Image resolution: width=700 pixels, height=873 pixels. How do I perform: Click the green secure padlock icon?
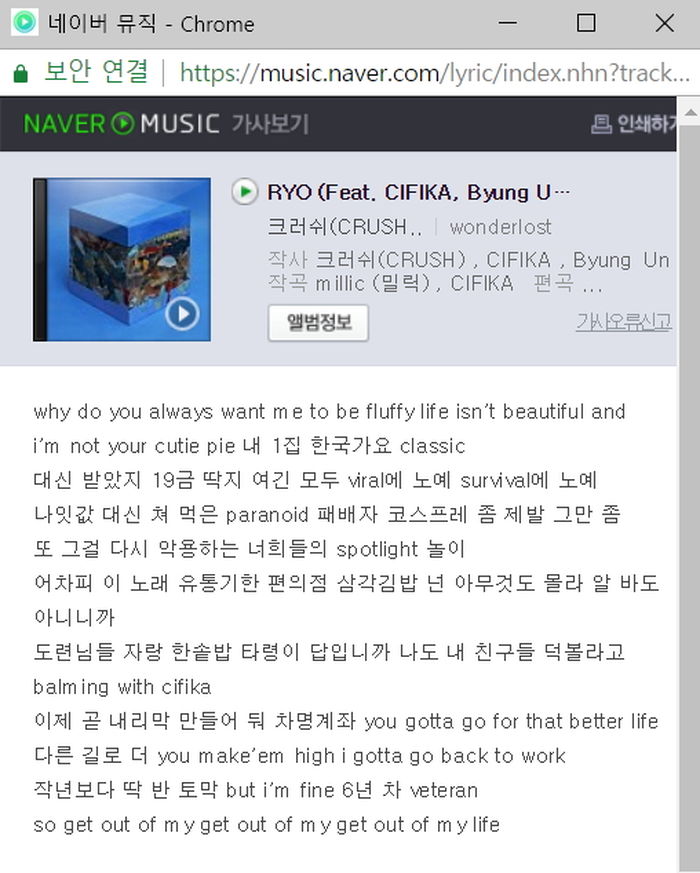21,73
